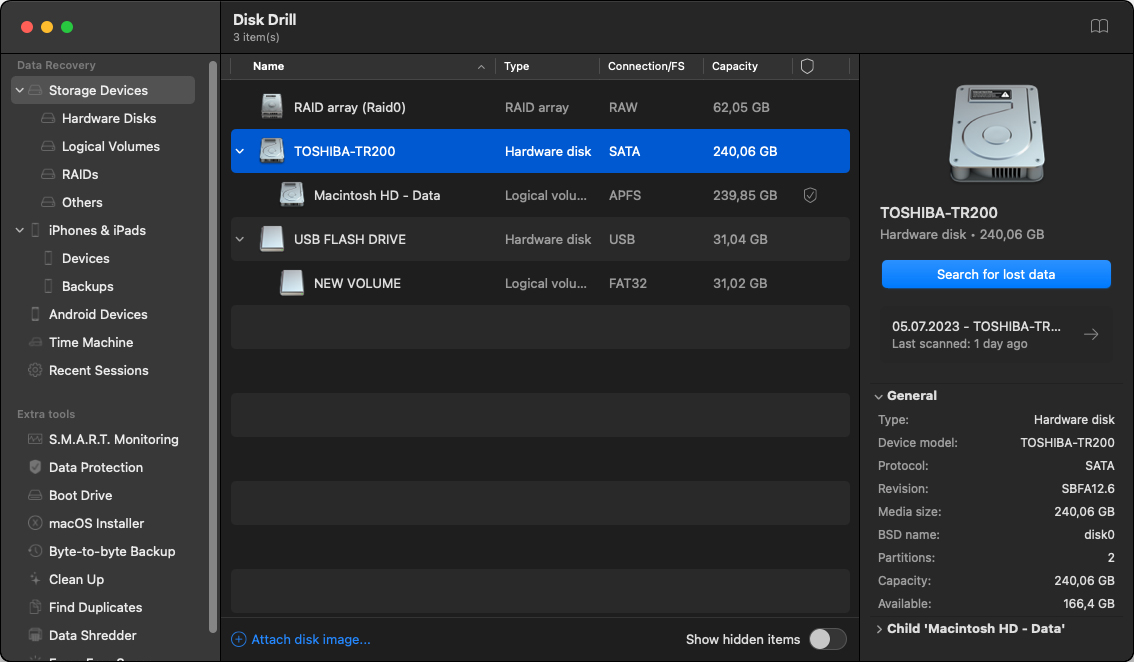The width and height of the screenshot is (1134, 662).
Task: Click the Macintosh HD - Data volume icon
Action: click(292, 195)
